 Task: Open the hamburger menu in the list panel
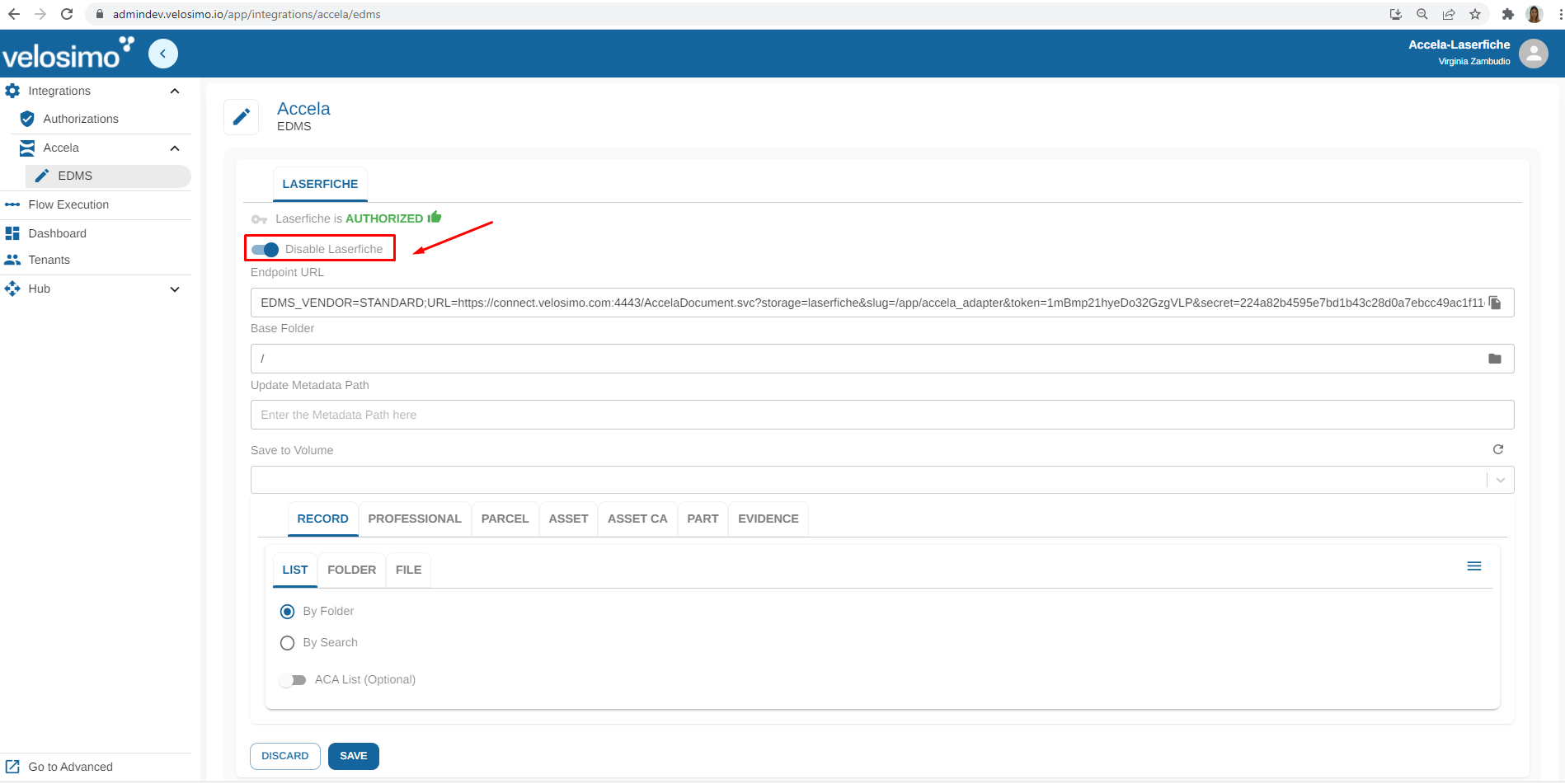(1474, 566)
